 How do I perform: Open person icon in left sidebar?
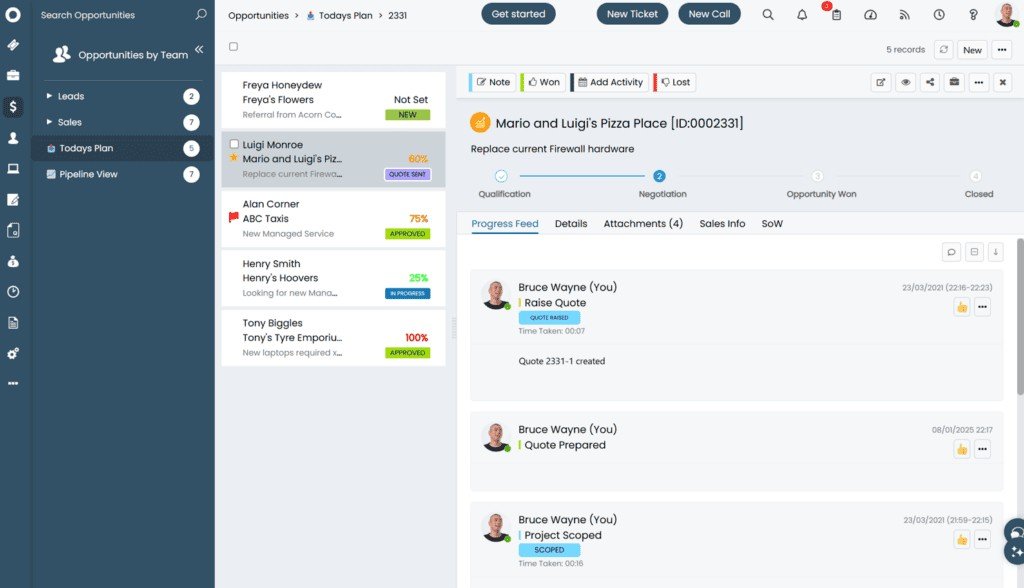coord(12,138)
